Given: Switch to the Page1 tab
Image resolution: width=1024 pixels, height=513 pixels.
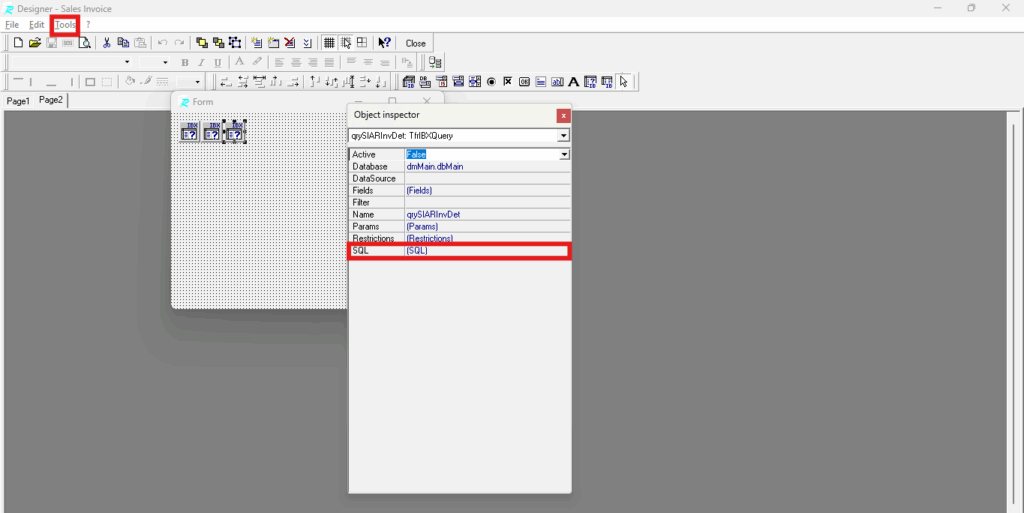Looking at the screenshot, I should click(x=18, y=101).
